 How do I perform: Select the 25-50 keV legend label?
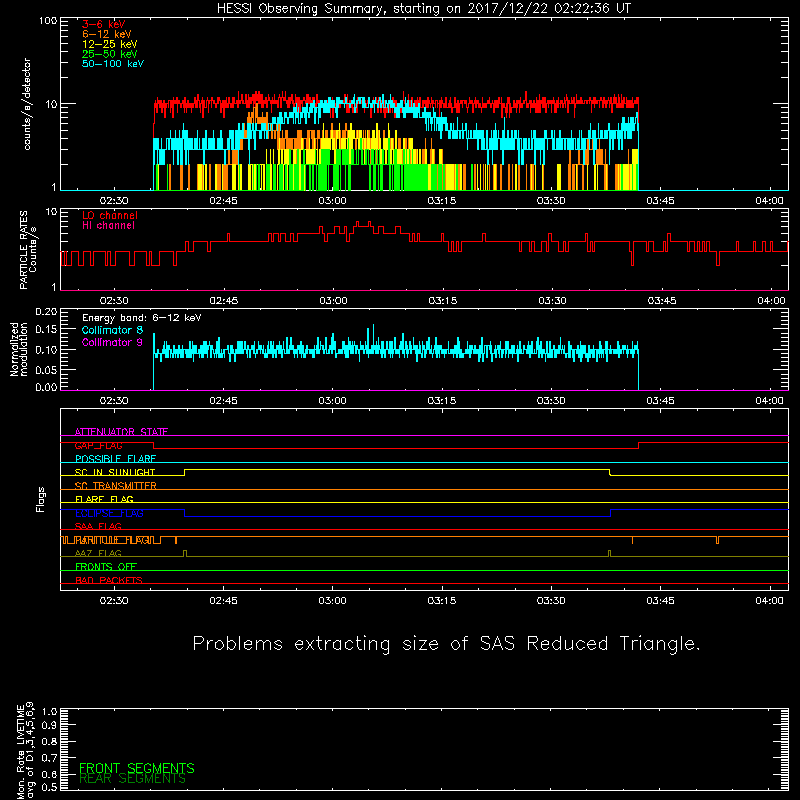(x=110, y=54)
